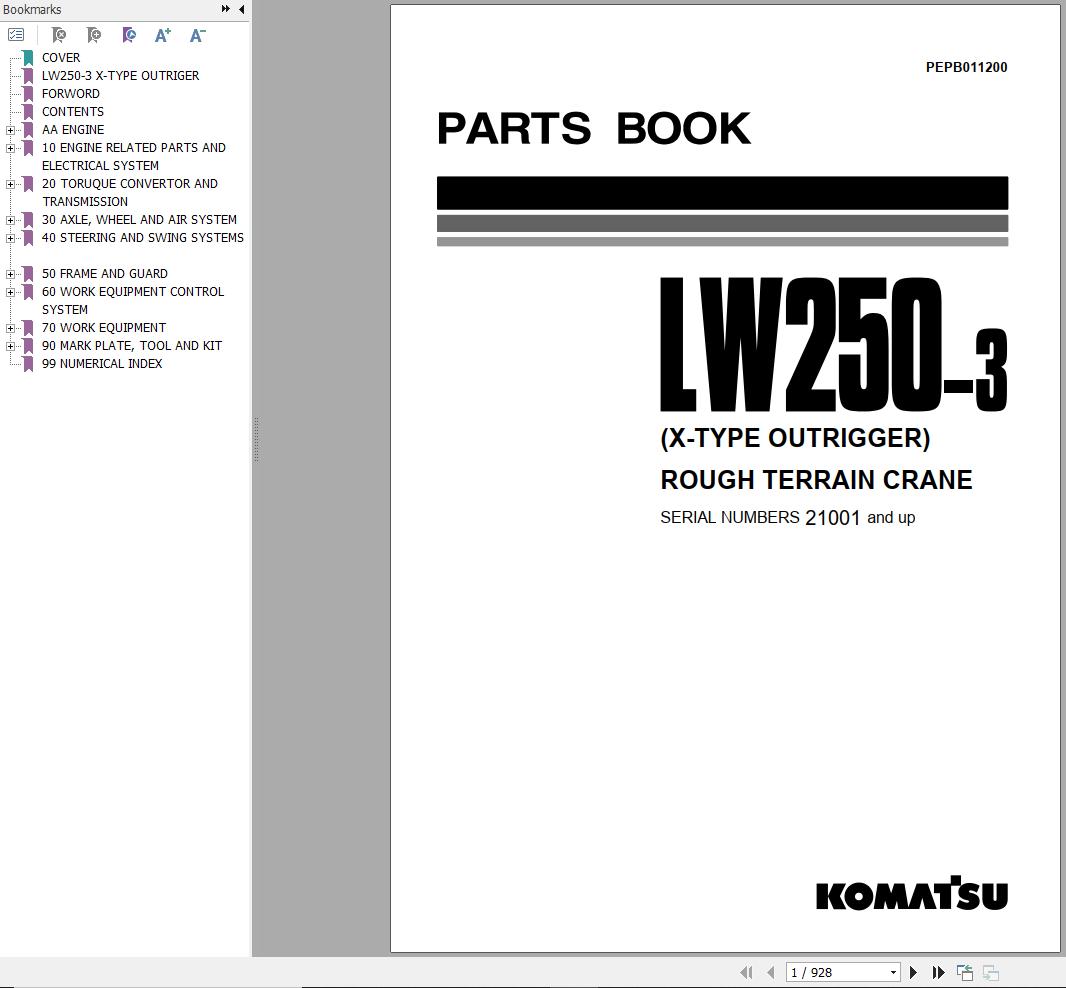Go to next page with arrow icon

pyautogui.click(x=913, y=971)
